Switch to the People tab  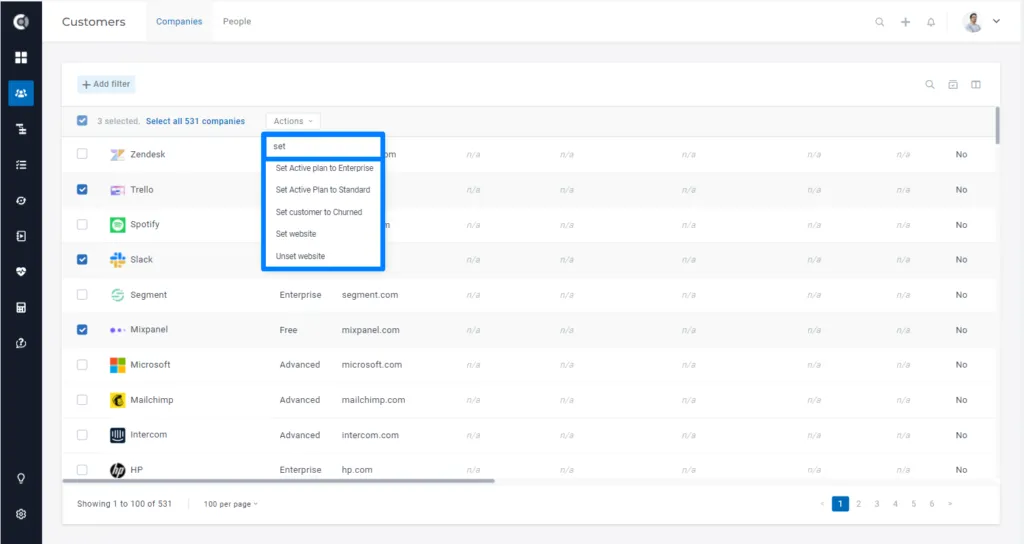tap(237, 22)
